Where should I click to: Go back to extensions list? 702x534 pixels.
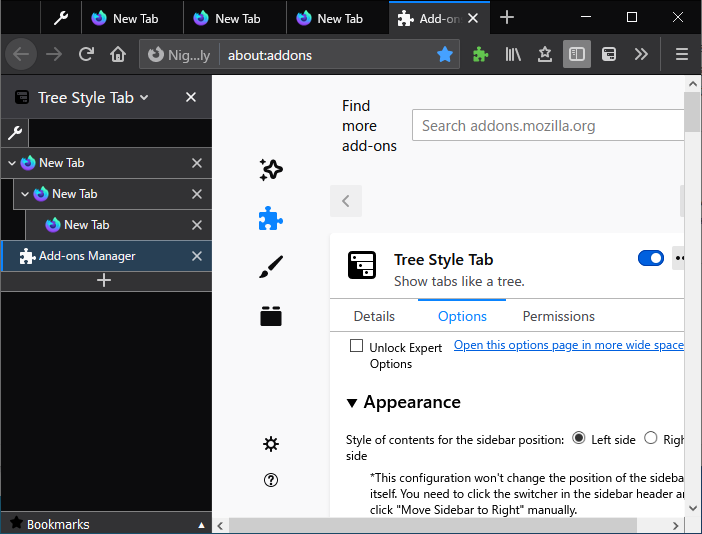346,201
